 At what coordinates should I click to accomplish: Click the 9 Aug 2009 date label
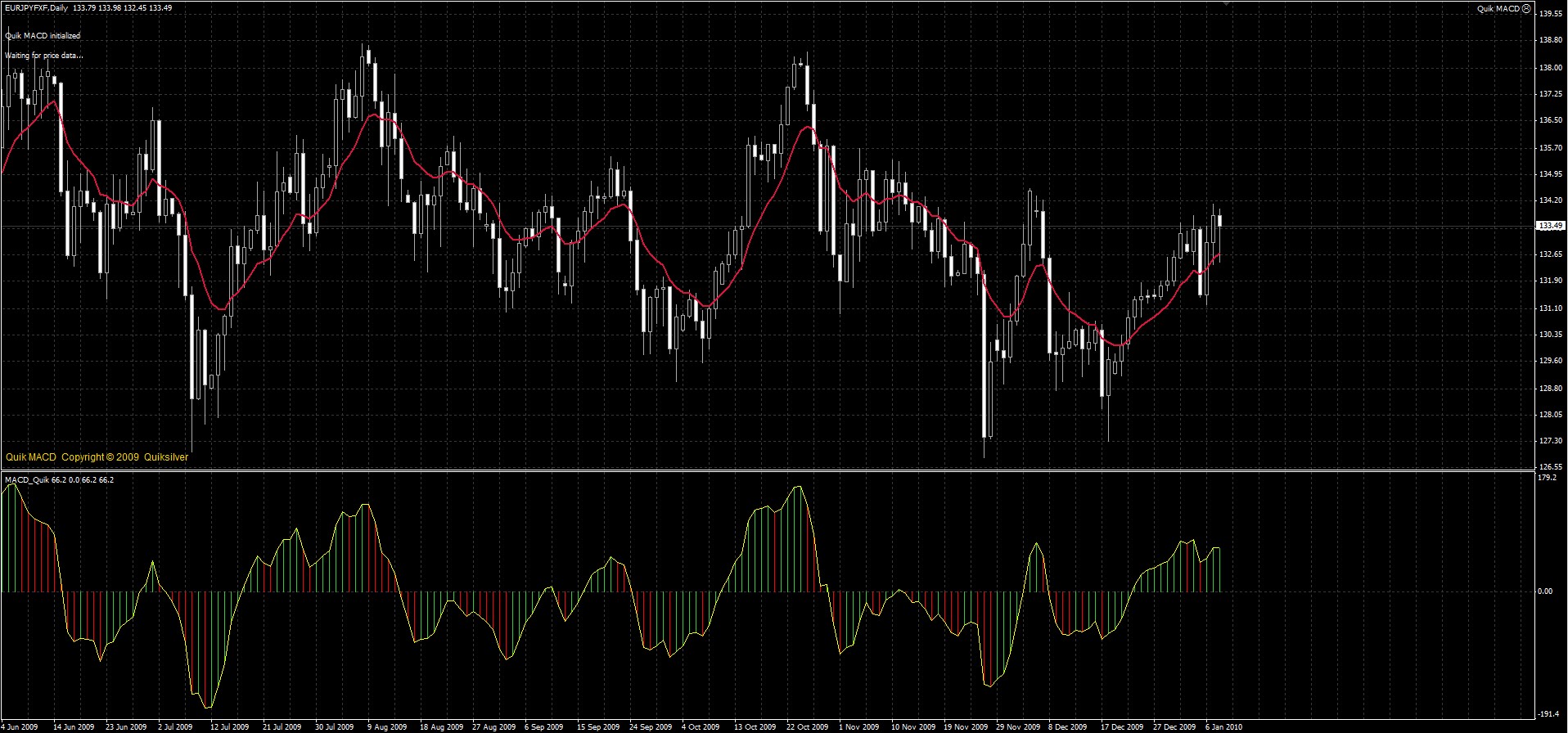pyautogui.click(x=386, y=726)
